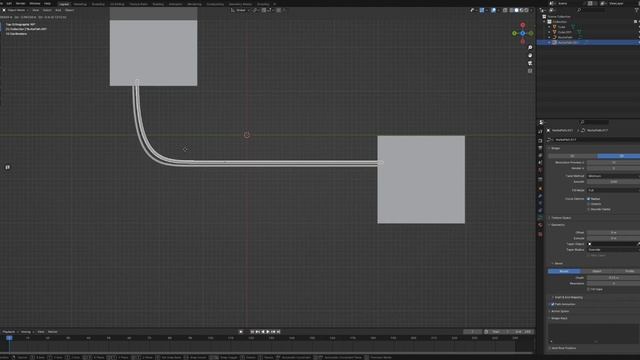Click the blue center circle of navigation gizmo
The width and height of the screenshot is (640, 360).
(522, 33)
